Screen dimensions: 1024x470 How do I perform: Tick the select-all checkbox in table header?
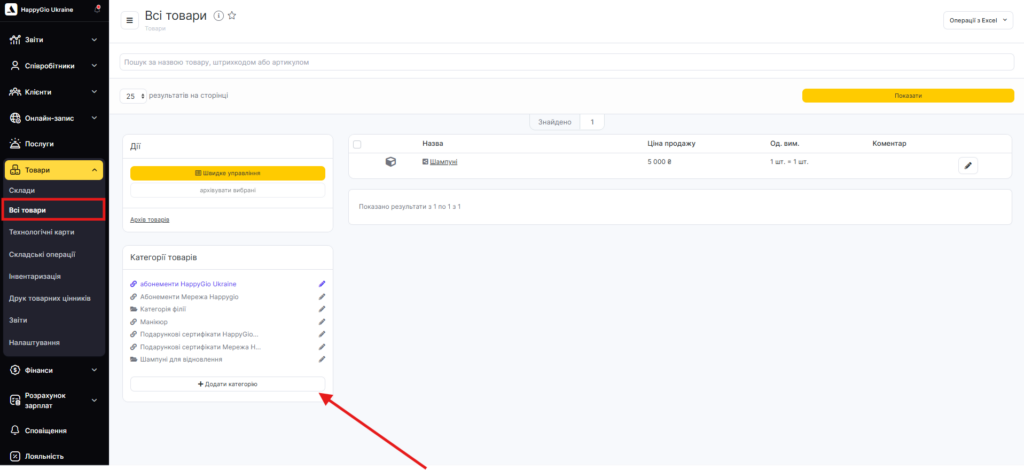(x=357, y=144)
